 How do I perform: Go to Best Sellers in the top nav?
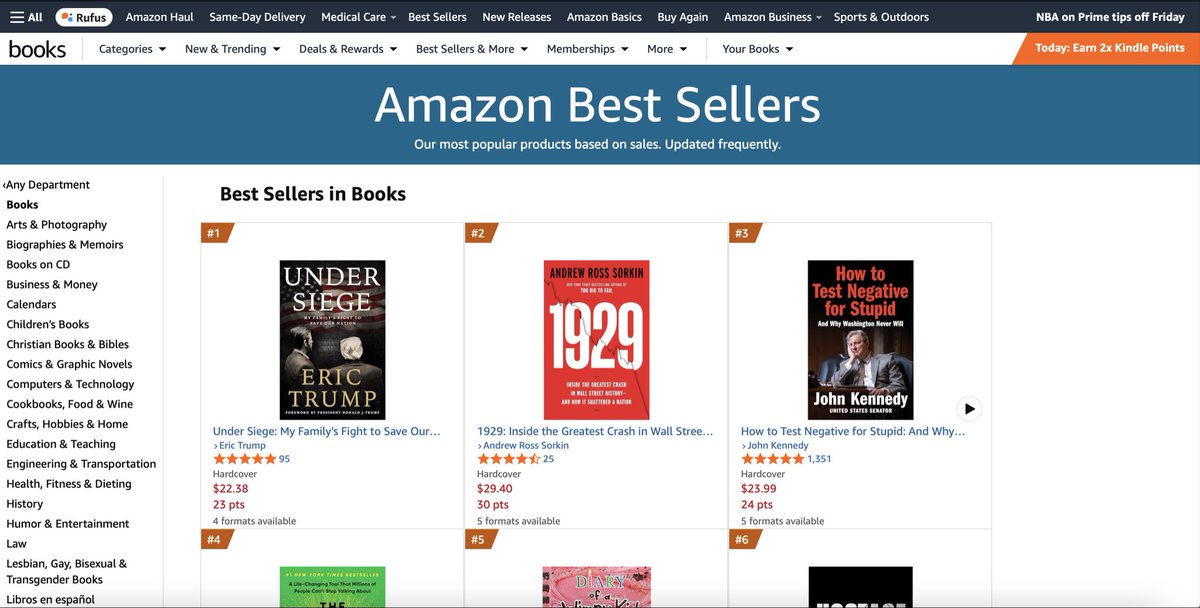(437, 17)
